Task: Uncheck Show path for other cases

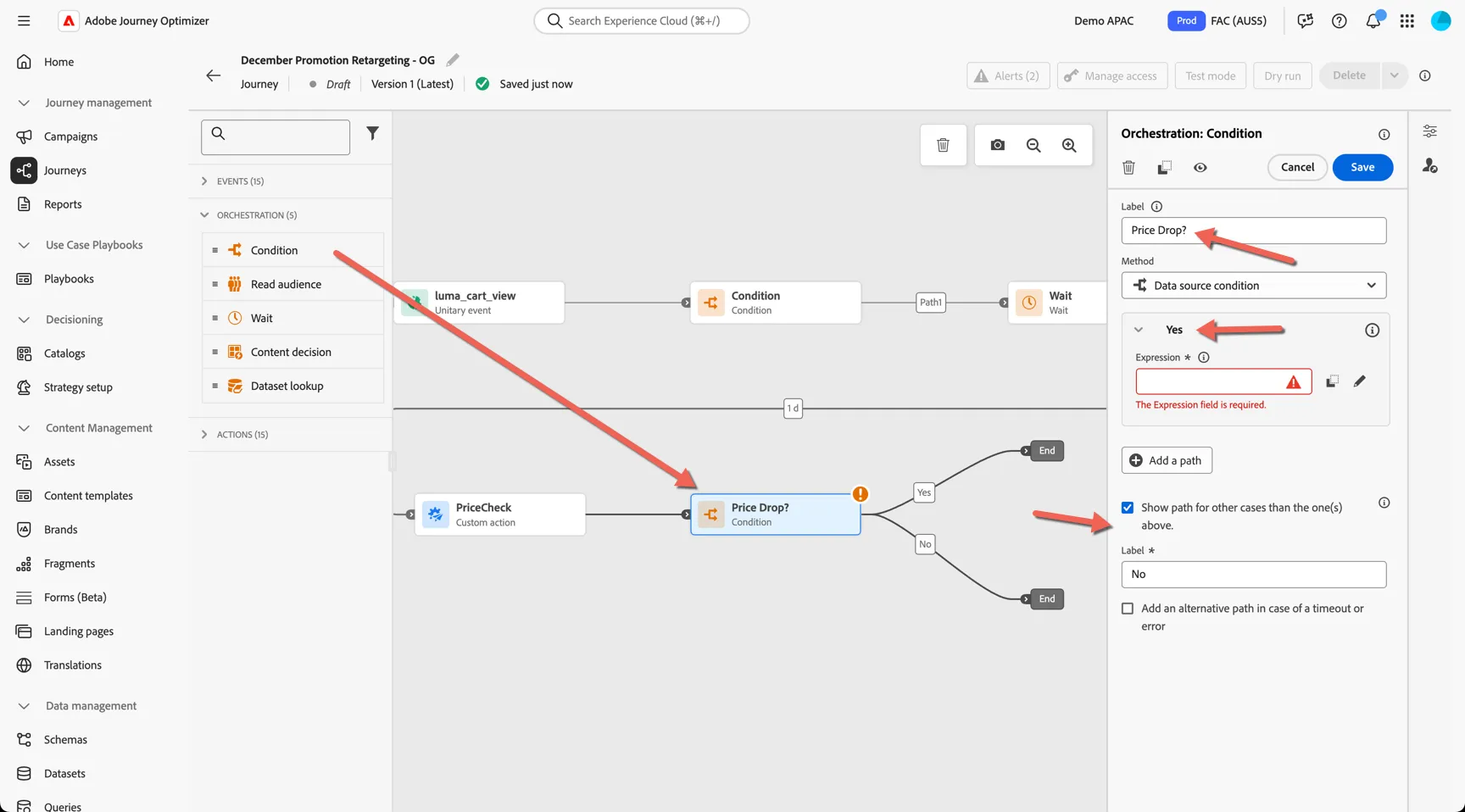Action: [x=1128, y=508]
